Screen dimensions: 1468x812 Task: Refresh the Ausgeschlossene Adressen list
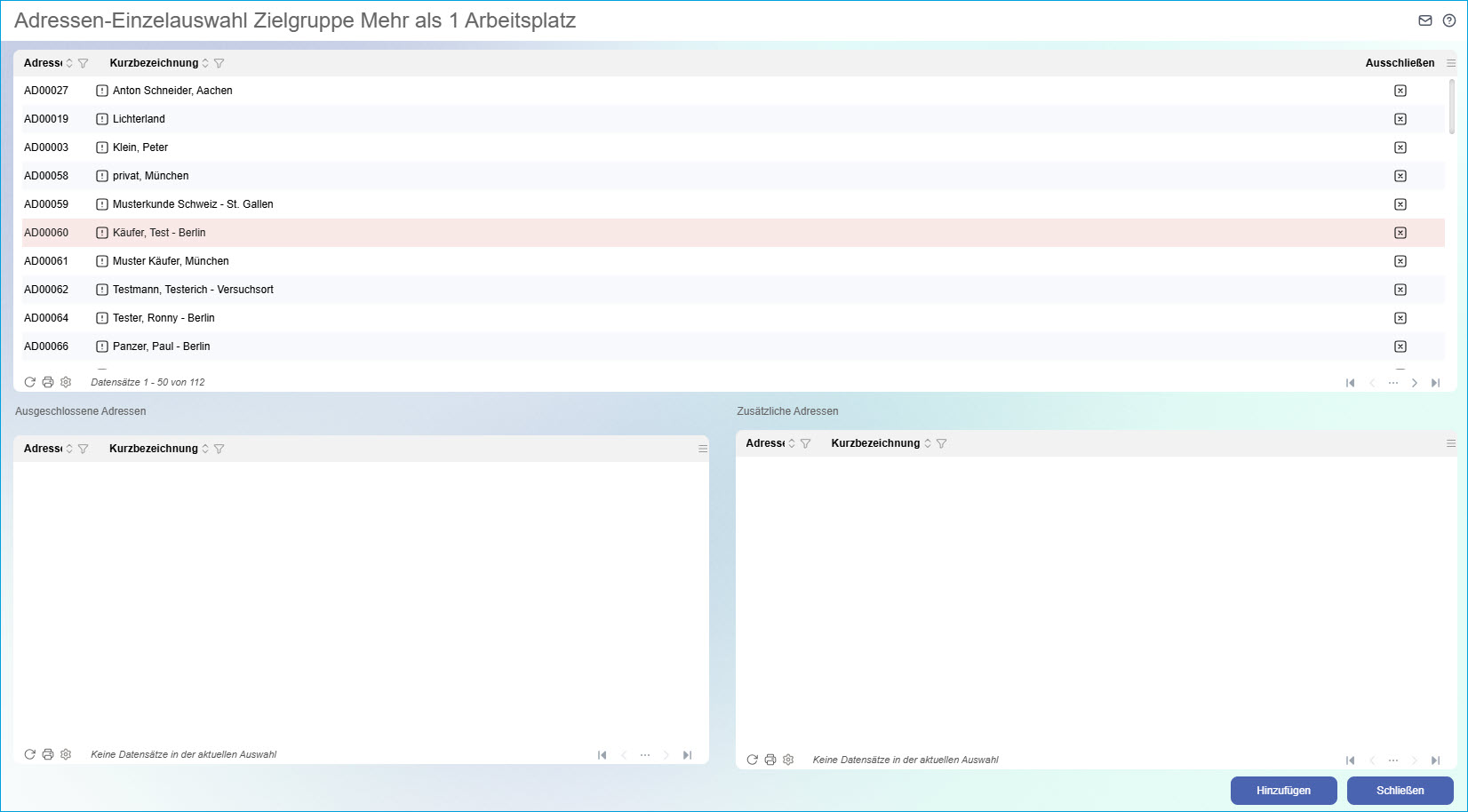pos(30,754)
